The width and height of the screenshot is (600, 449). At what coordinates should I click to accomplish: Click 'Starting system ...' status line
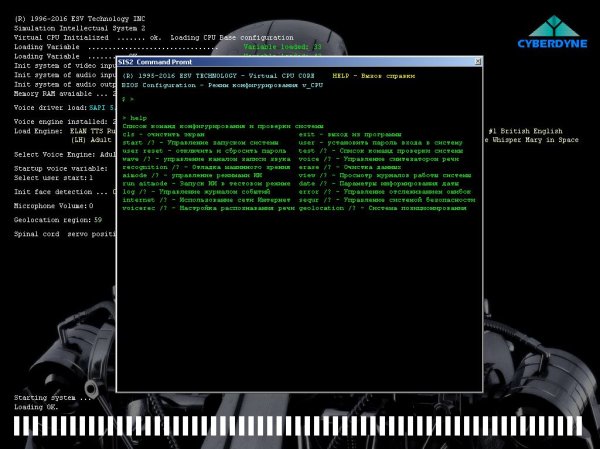tap(52, 398)
